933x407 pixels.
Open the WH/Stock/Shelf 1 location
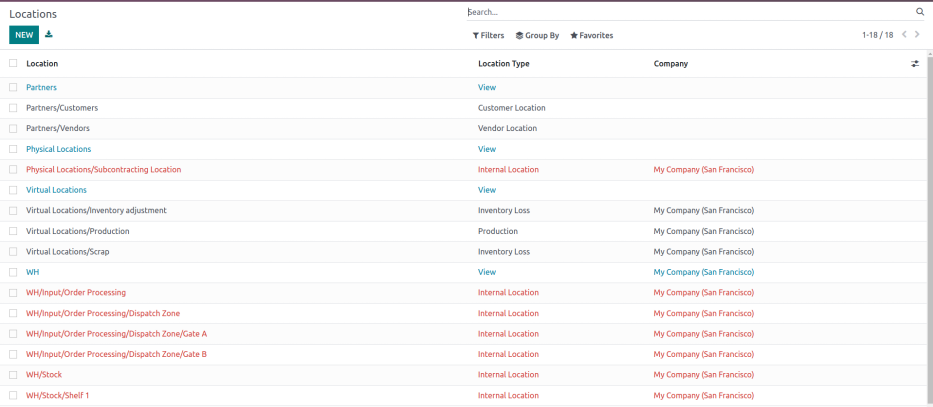[x=57, y=396]
